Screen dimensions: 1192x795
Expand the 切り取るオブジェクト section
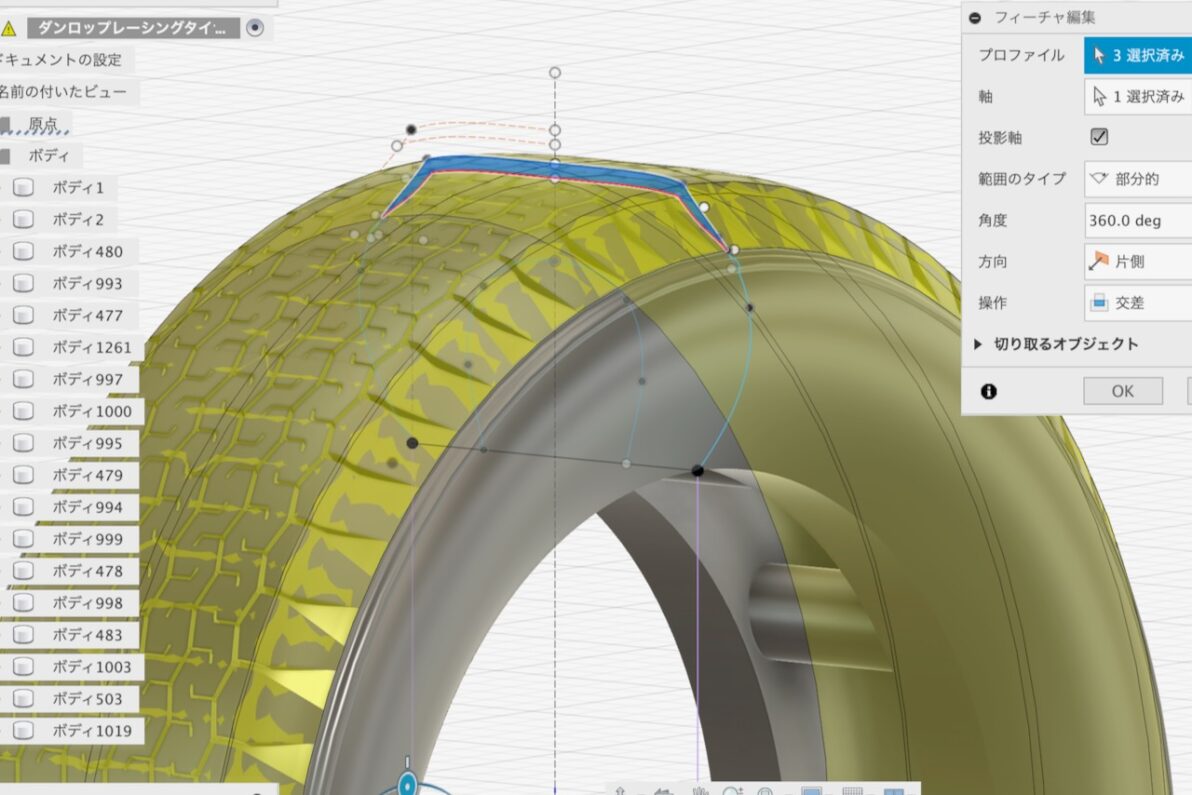tap(978, 344)
